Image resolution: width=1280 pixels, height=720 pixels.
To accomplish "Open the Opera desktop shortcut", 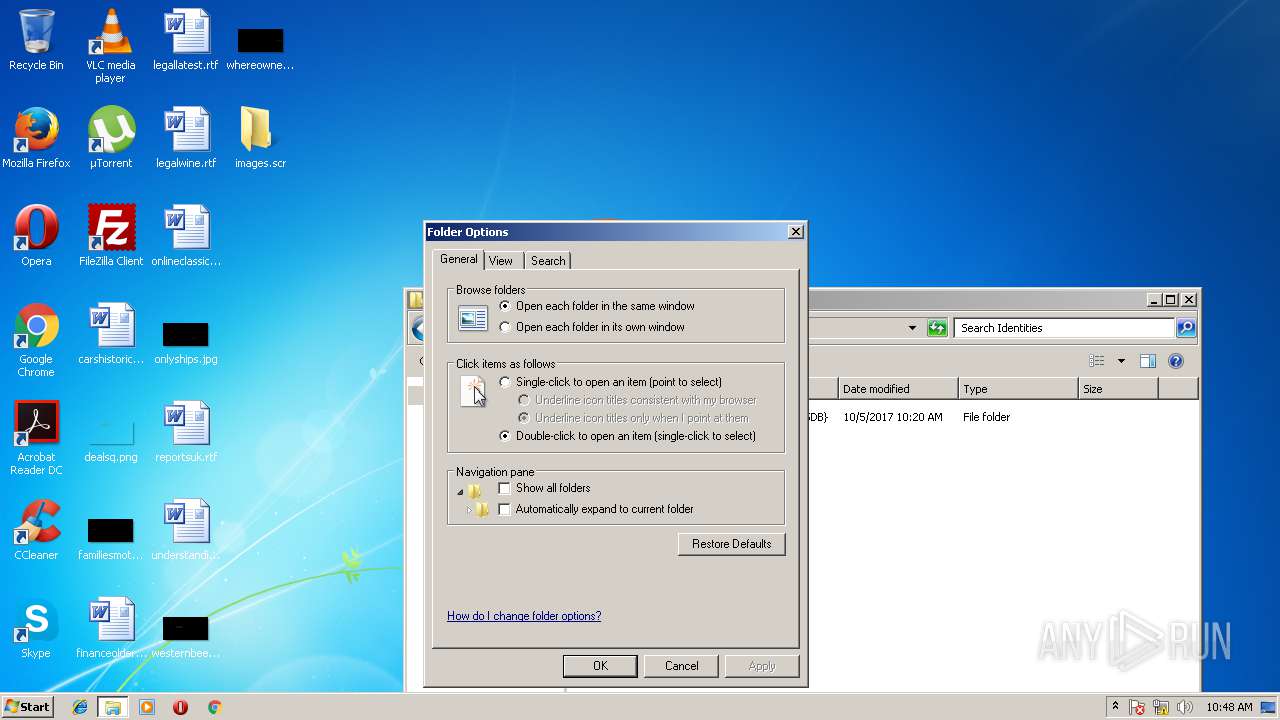I will [x=36, y=236].
